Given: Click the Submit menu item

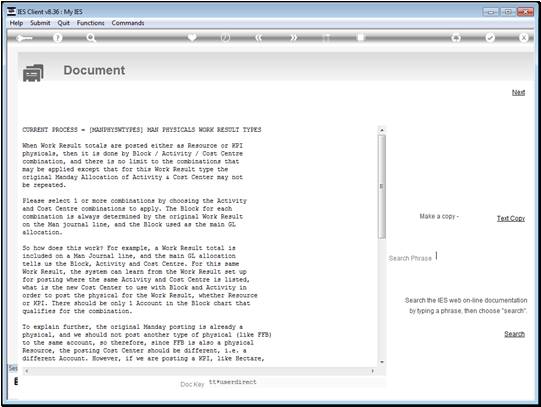Looking at the screenshot, I should pos(40,23).
